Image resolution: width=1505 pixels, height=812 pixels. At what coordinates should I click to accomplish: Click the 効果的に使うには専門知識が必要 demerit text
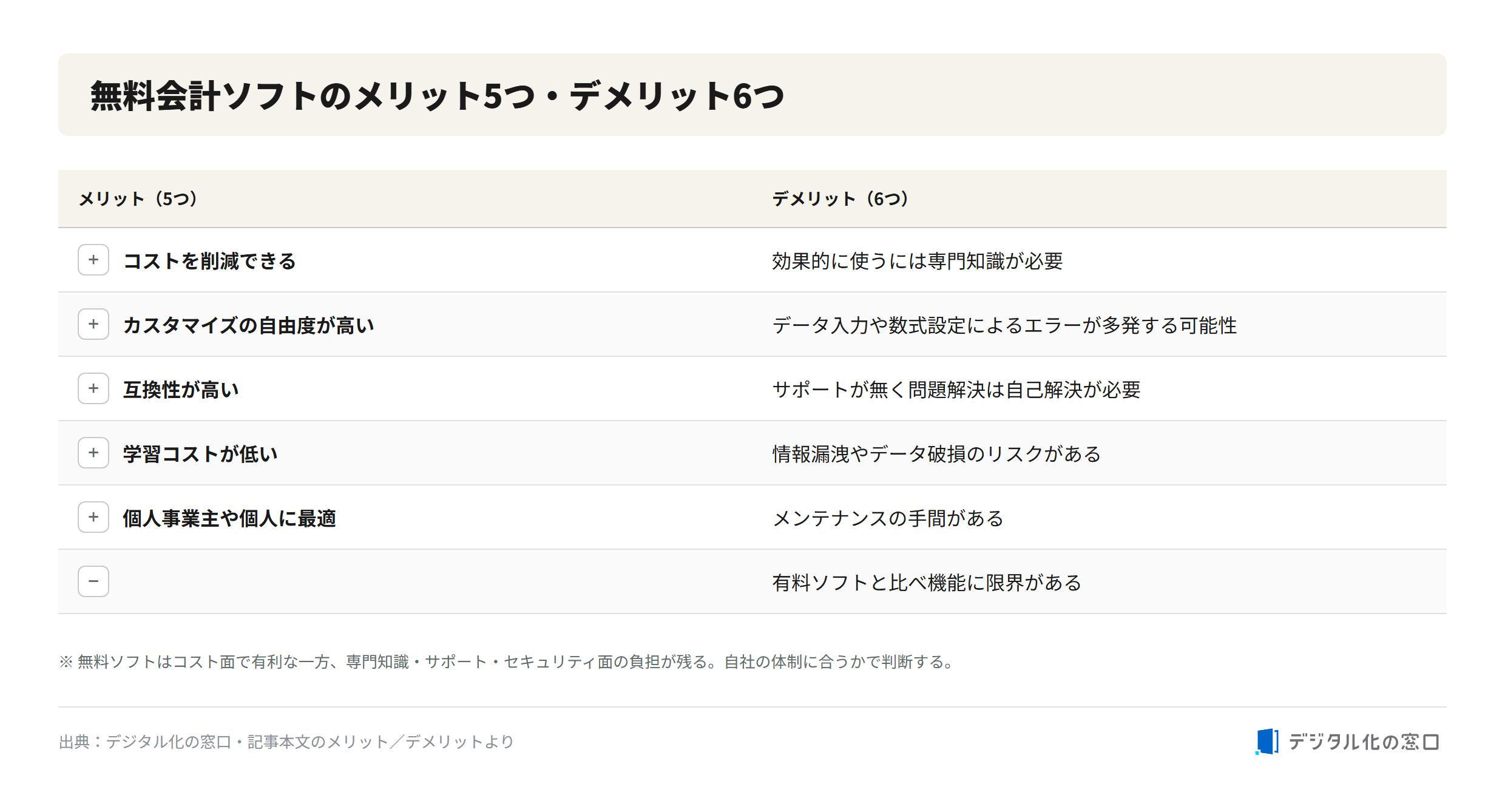[x=918, y=261]
